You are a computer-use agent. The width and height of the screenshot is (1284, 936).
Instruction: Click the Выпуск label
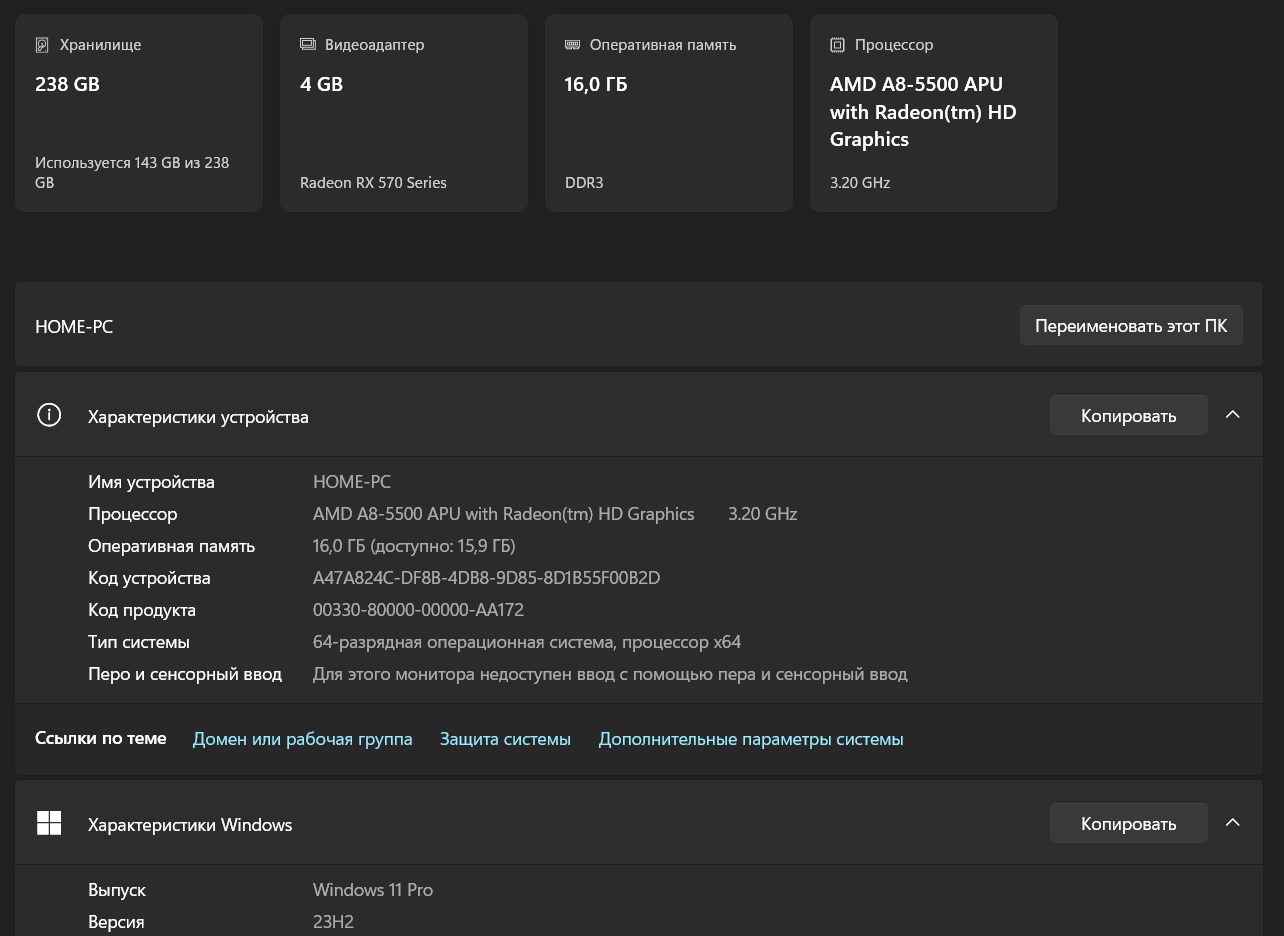point(117,890)
